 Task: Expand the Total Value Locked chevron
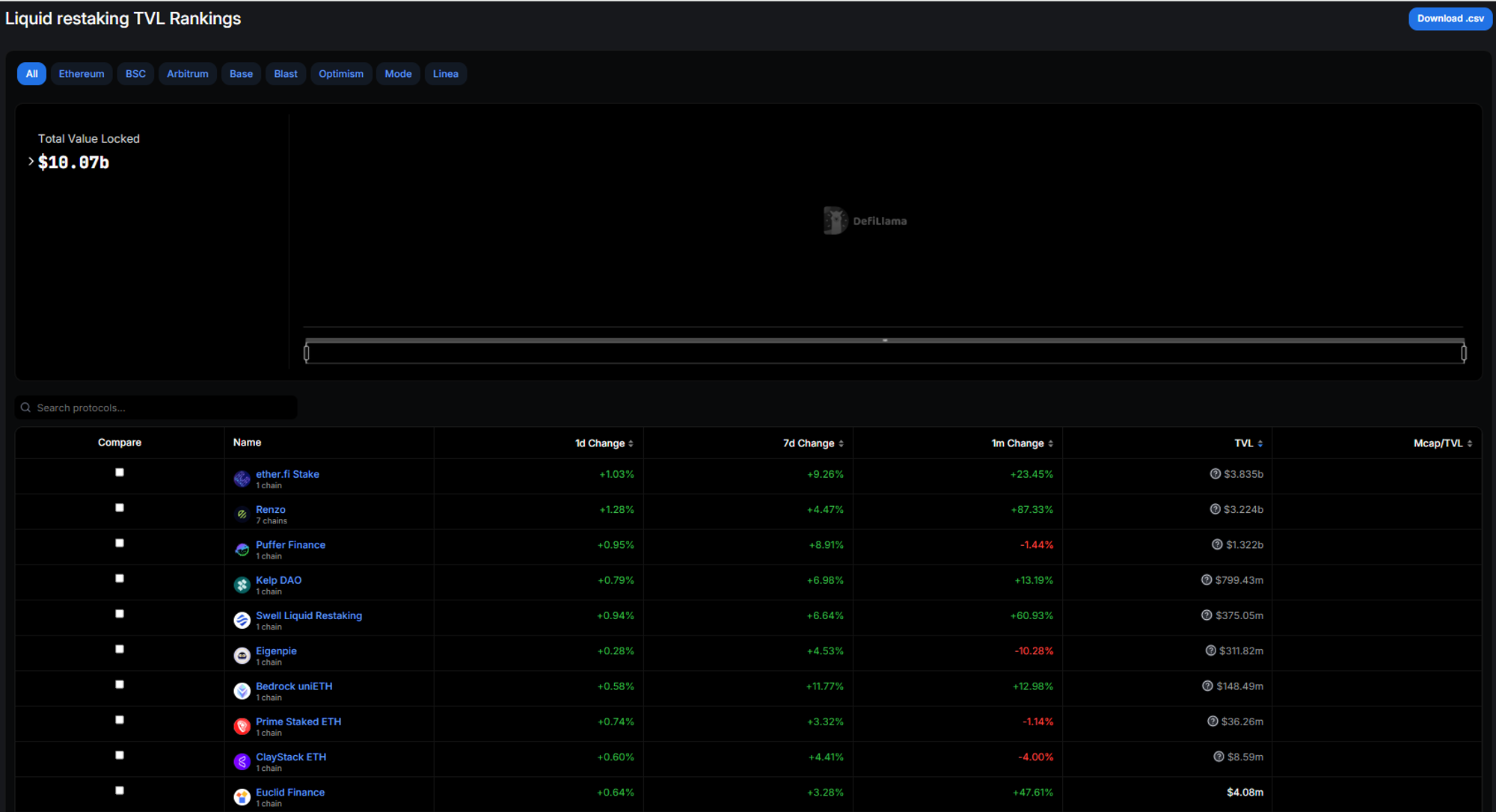click(31, 162)
